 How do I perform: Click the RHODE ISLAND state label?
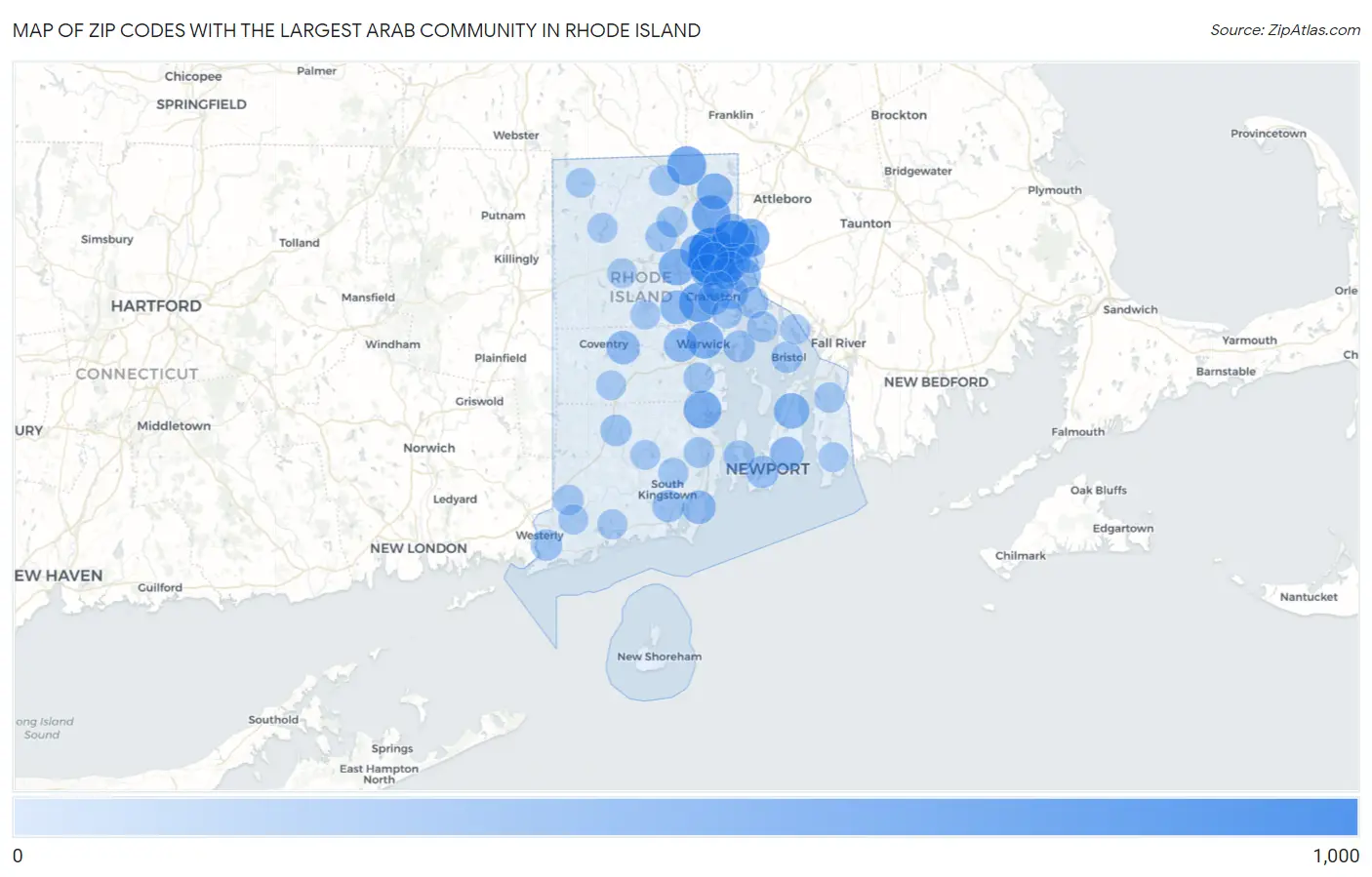point(641,287)
